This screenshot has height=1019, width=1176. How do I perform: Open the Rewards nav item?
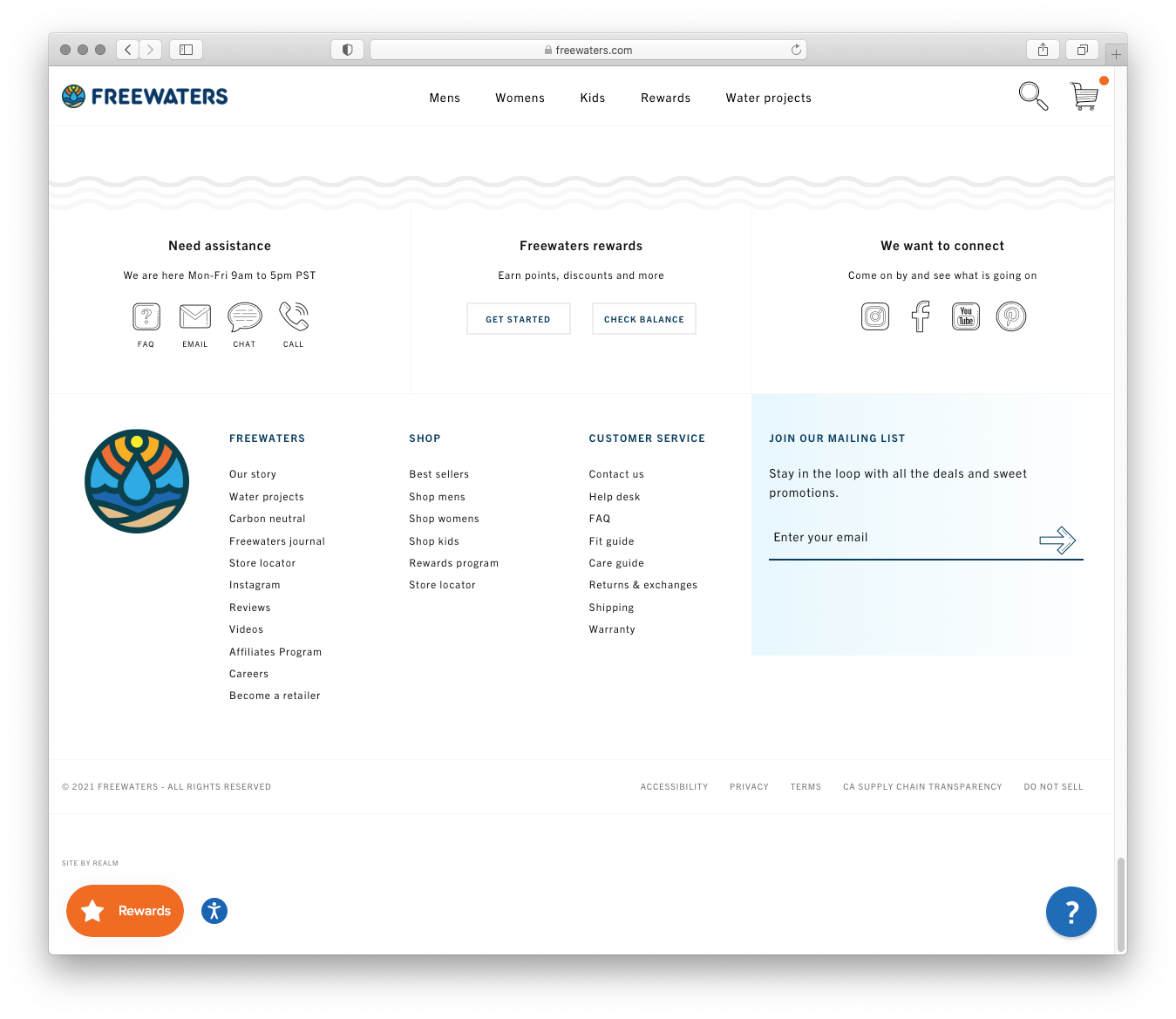tap(666, 98)
